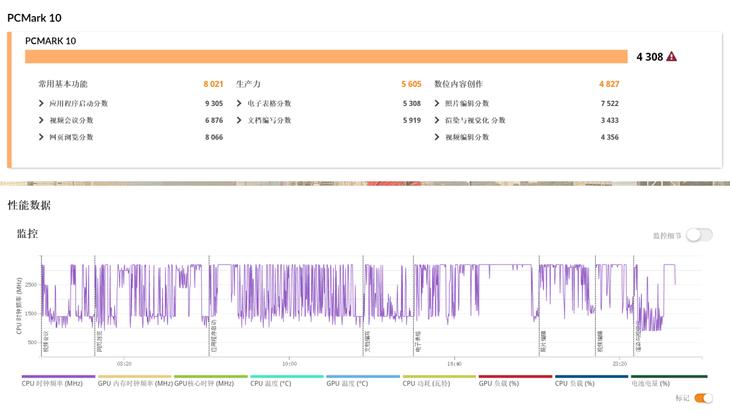Click the PCMARK 10 card title
The image size is (730, 415).
pos(50,41)
